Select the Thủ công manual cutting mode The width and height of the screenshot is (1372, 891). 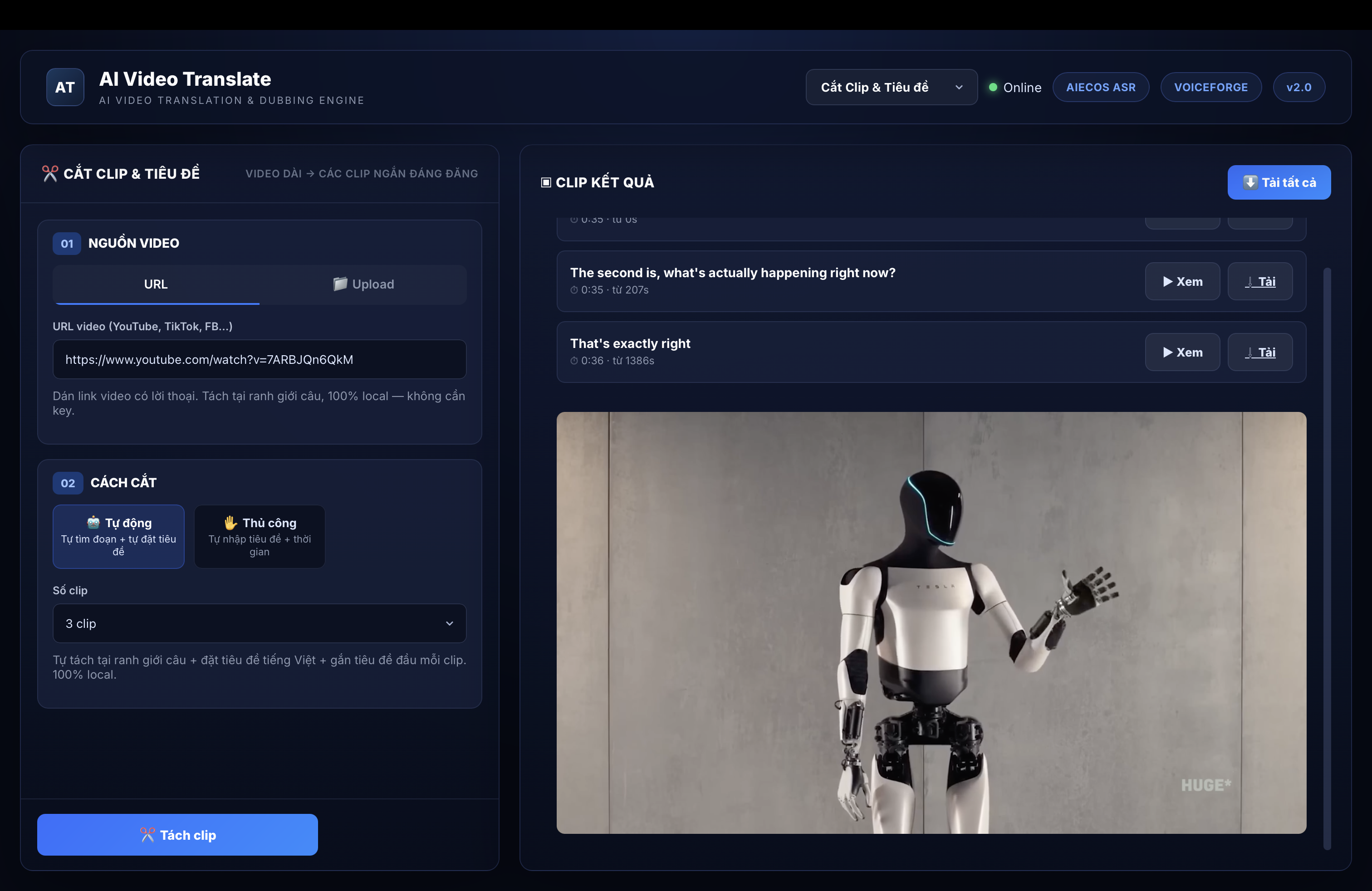tap(260, 537)
